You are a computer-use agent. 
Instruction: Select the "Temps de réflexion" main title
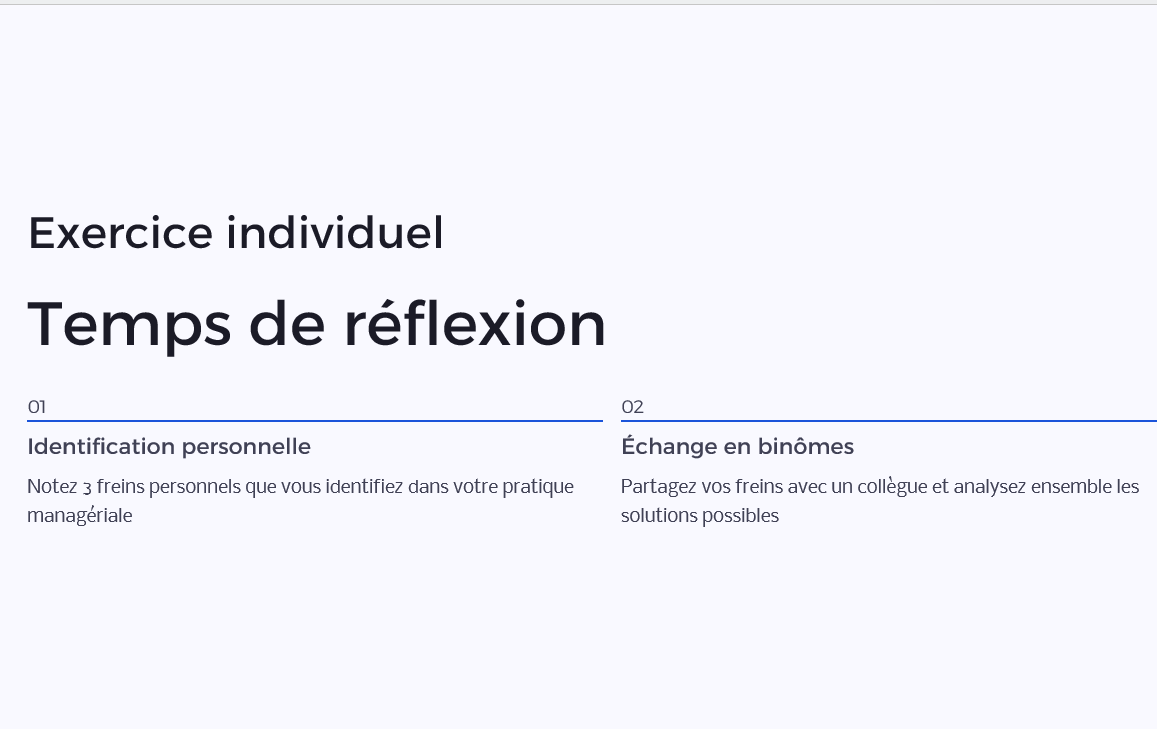(316, 324)
